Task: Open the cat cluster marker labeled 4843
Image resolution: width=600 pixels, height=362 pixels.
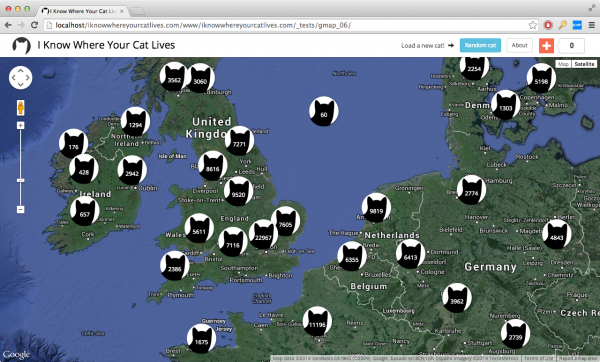Action: (x=557, y=234)
